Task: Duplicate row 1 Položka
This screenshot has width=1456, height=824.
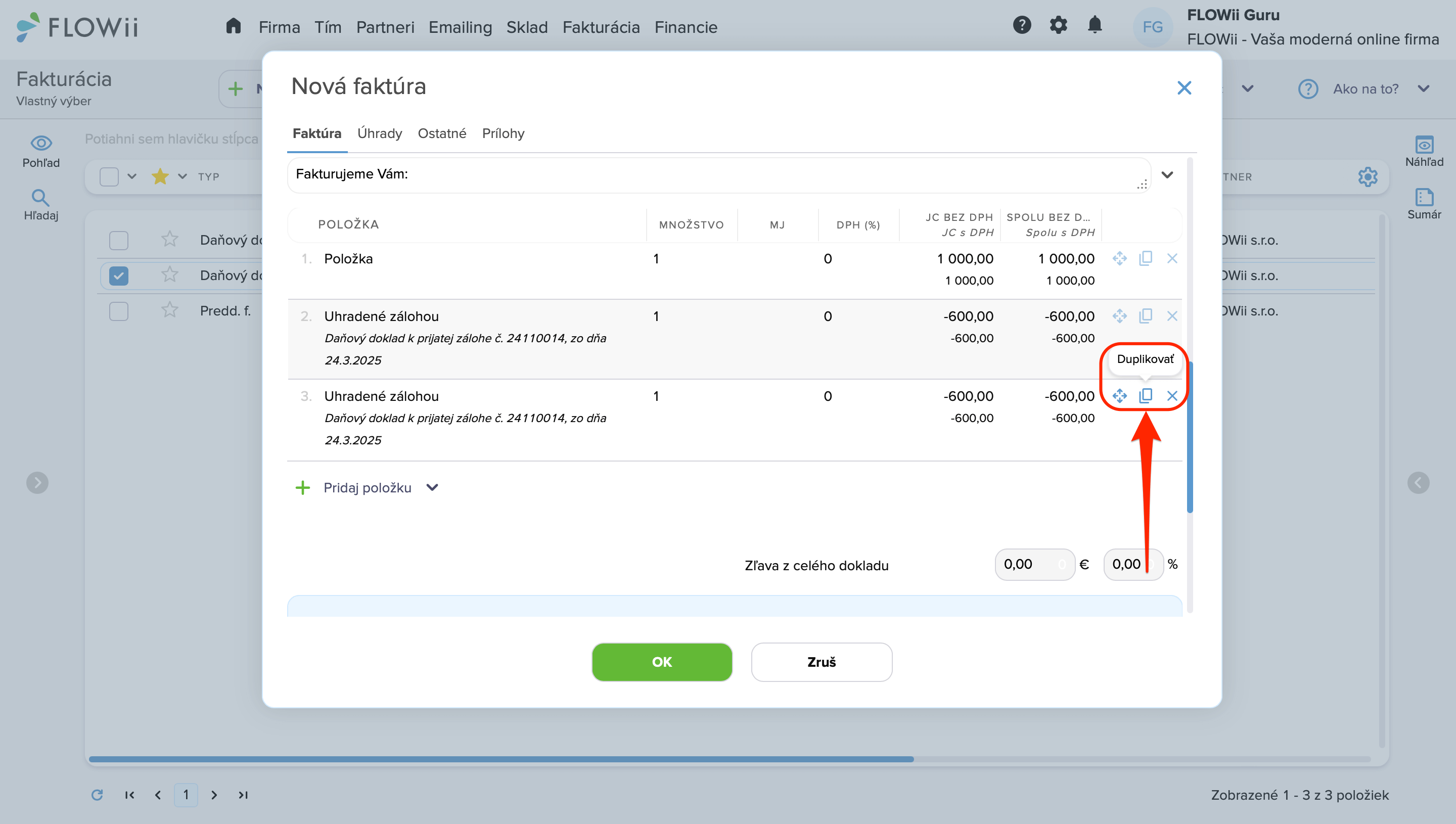Action: pyautogui.click(x=1145, y=259)
